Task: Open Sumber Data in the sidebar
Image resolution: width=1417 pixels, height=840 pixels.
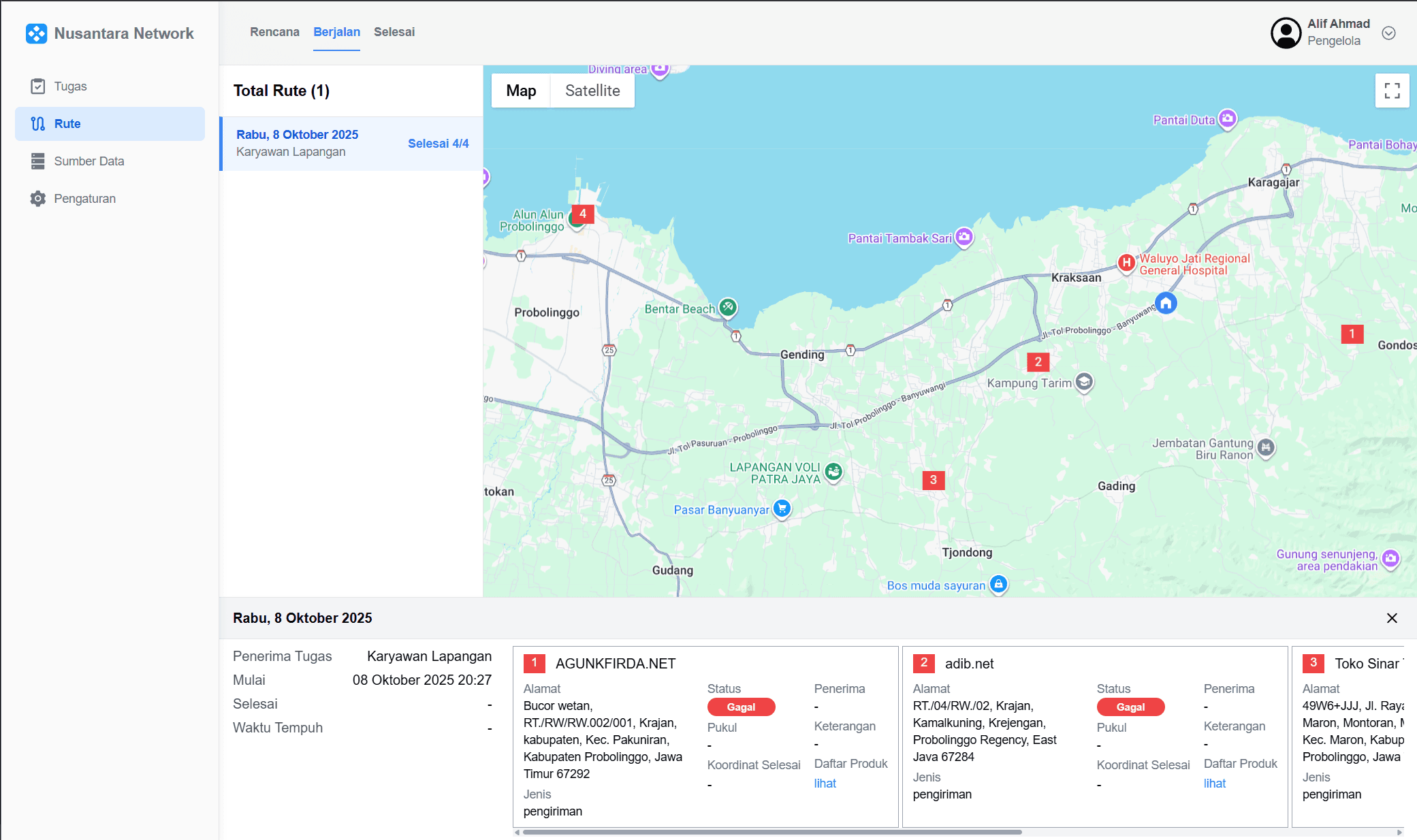Action: [x=110, y=161]
